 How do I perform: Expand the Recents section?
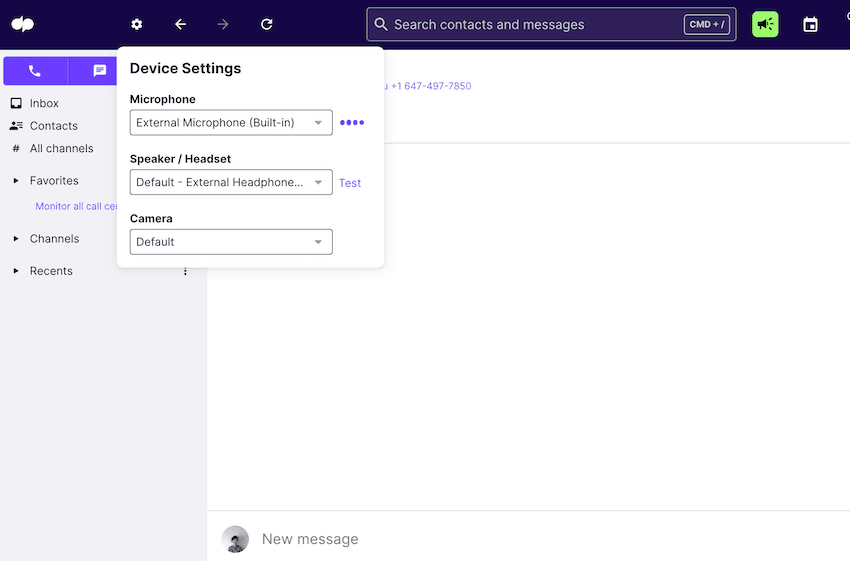[x=16, y=271]
